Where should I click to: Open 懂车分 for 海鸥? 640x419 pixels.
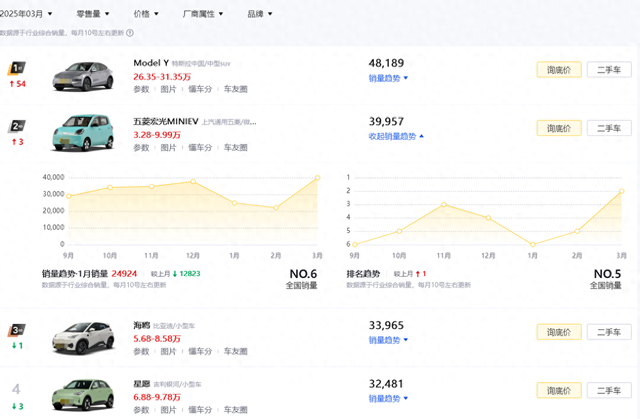[x=200, y=351]
